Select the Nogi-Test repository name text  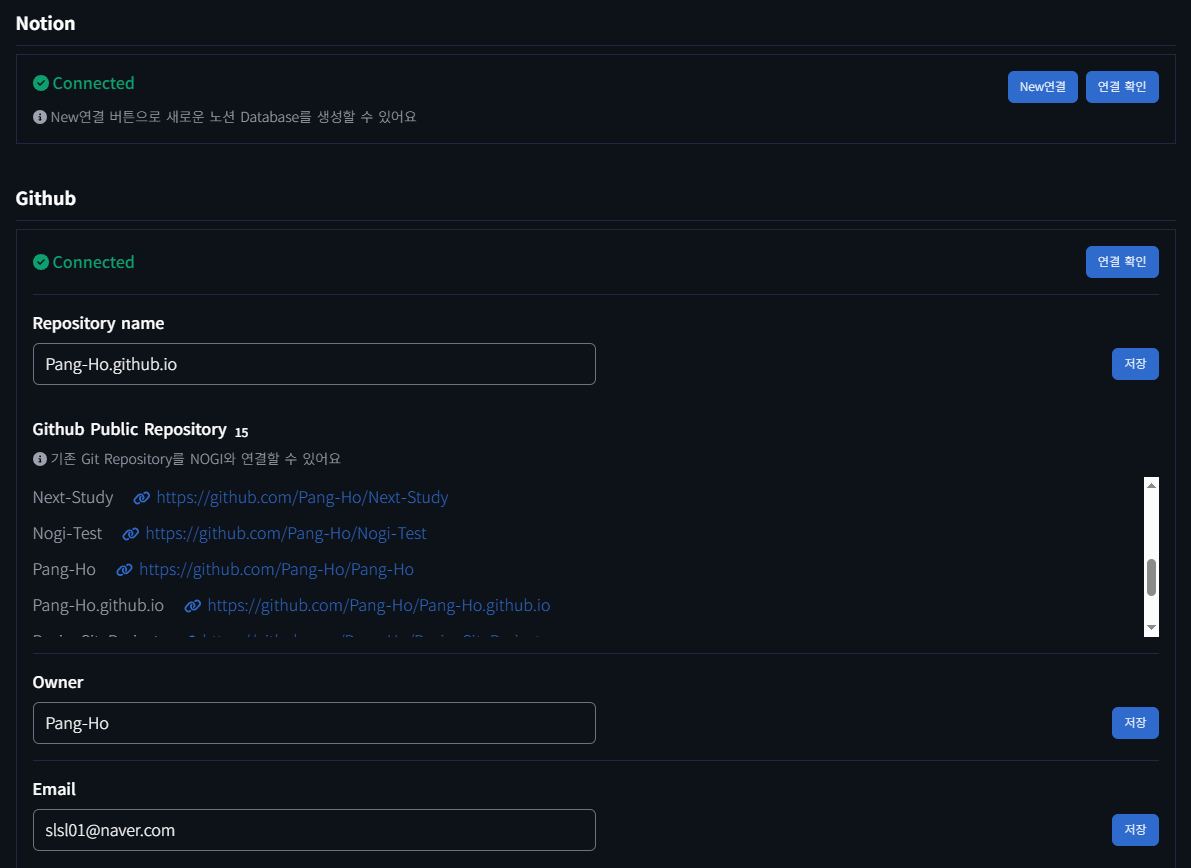(x=67, y=533)
